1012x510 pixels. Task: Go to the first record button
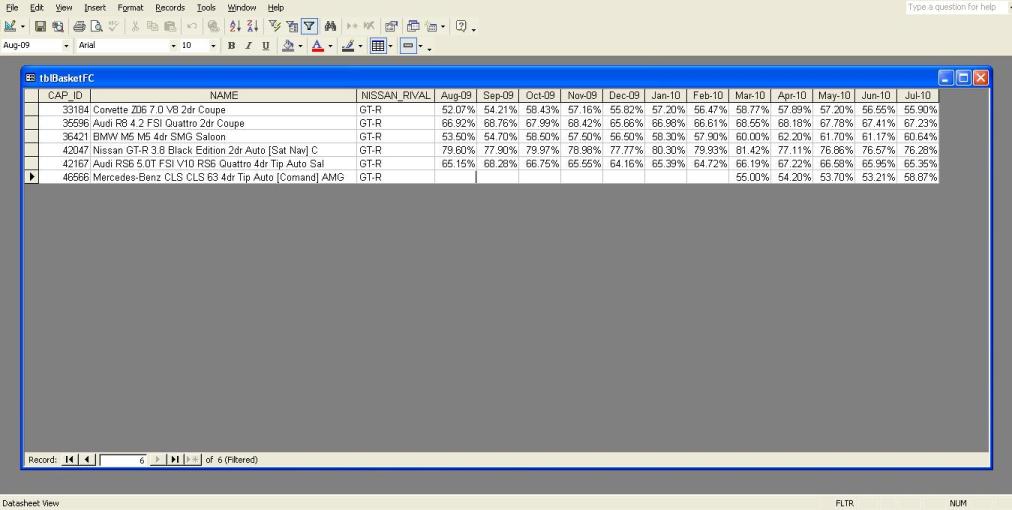pyautogui.click(x=70, y=460)
